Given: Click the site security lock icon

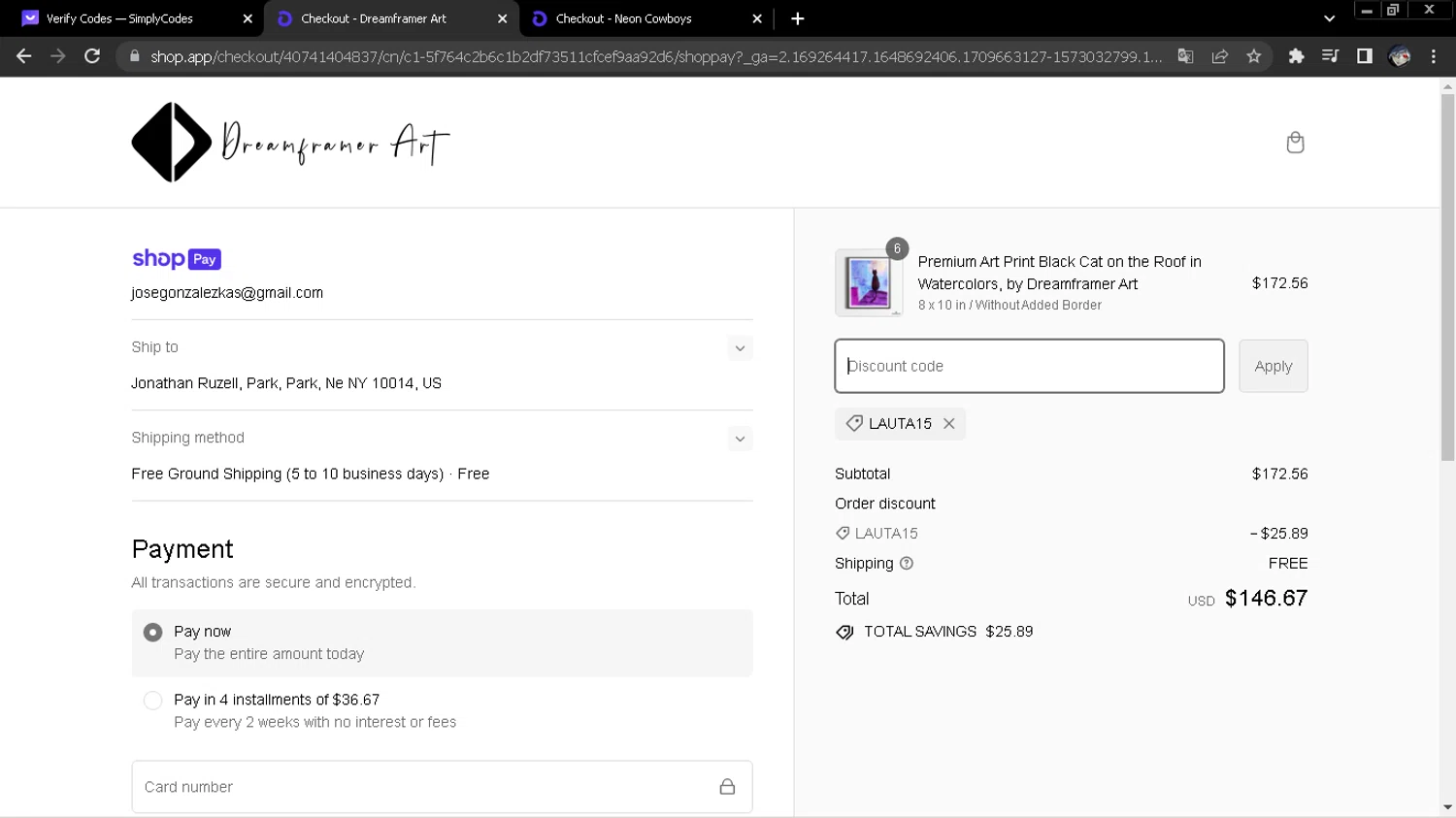Looking at the screenshot, I should click(134, 56).
